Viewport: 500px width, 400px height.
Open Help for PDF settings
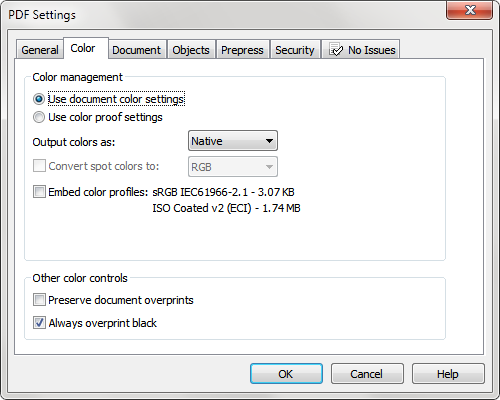click(448, 374)
